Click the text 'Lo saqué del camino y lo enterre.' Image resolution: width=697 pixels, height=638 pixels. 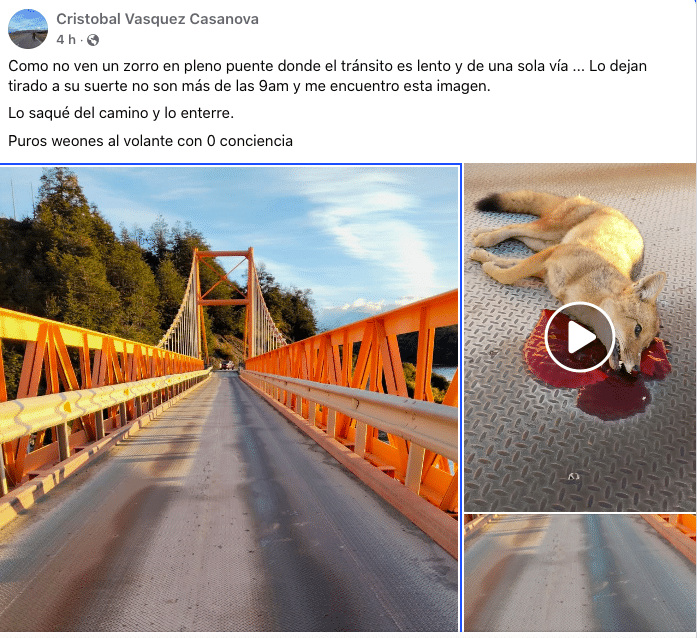click(x=121, y=113)
